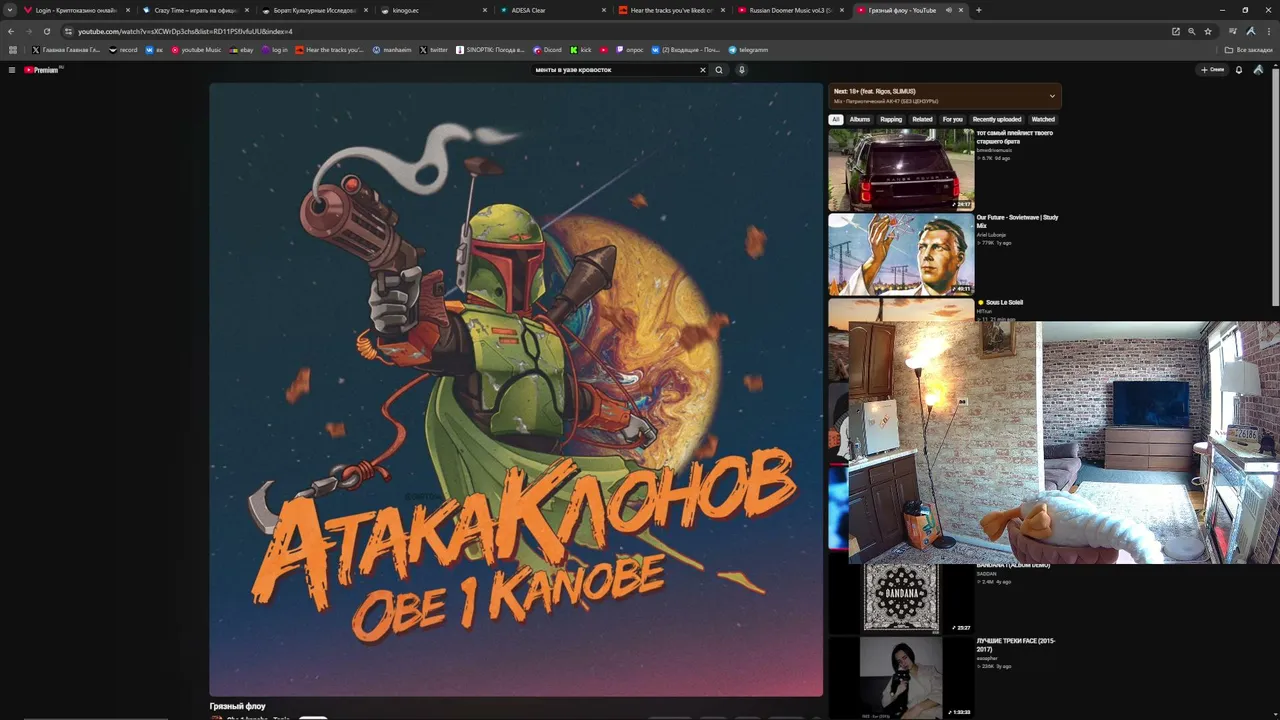Switch to the Борат tab
The height and width of the screenshot is (720, 1280).
pos(314,10)
